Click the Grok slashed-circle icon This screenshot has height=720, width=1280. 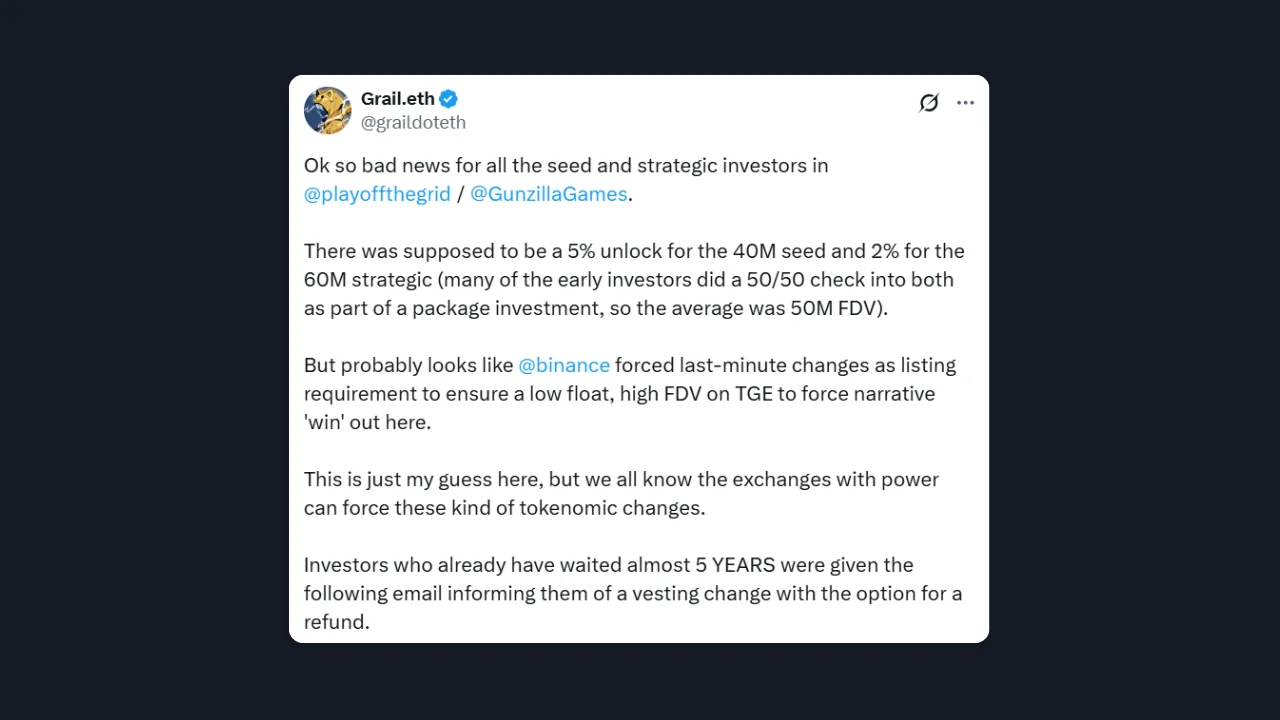coord(929,103)
